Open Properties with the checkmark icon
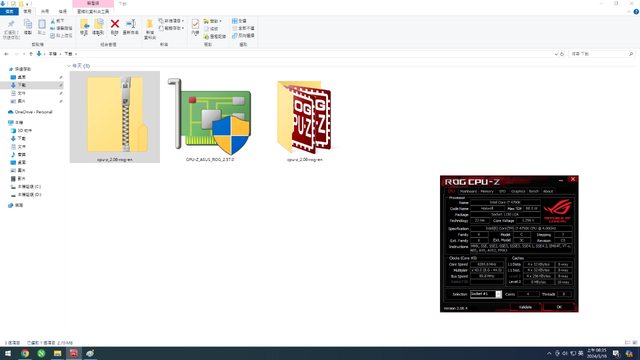Screen dimensions: 640x360 195,27
